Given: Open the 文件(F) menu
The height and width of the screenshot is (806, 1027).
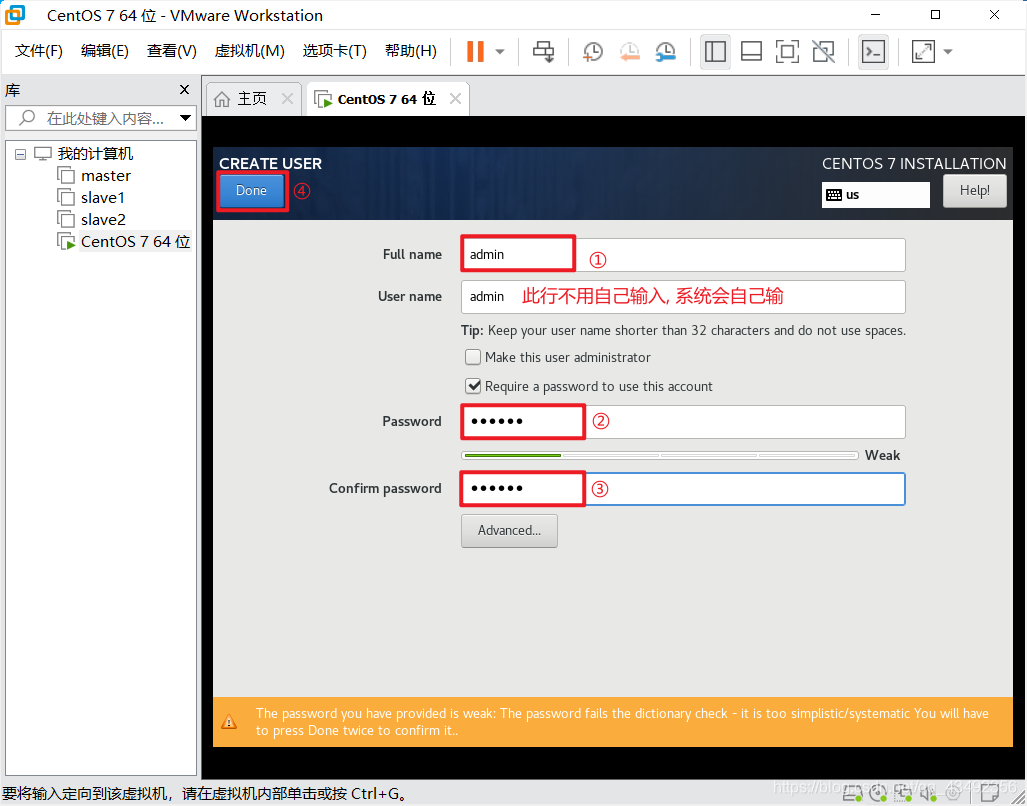Looking at the screenshot, I should click(x=39, y=51).
